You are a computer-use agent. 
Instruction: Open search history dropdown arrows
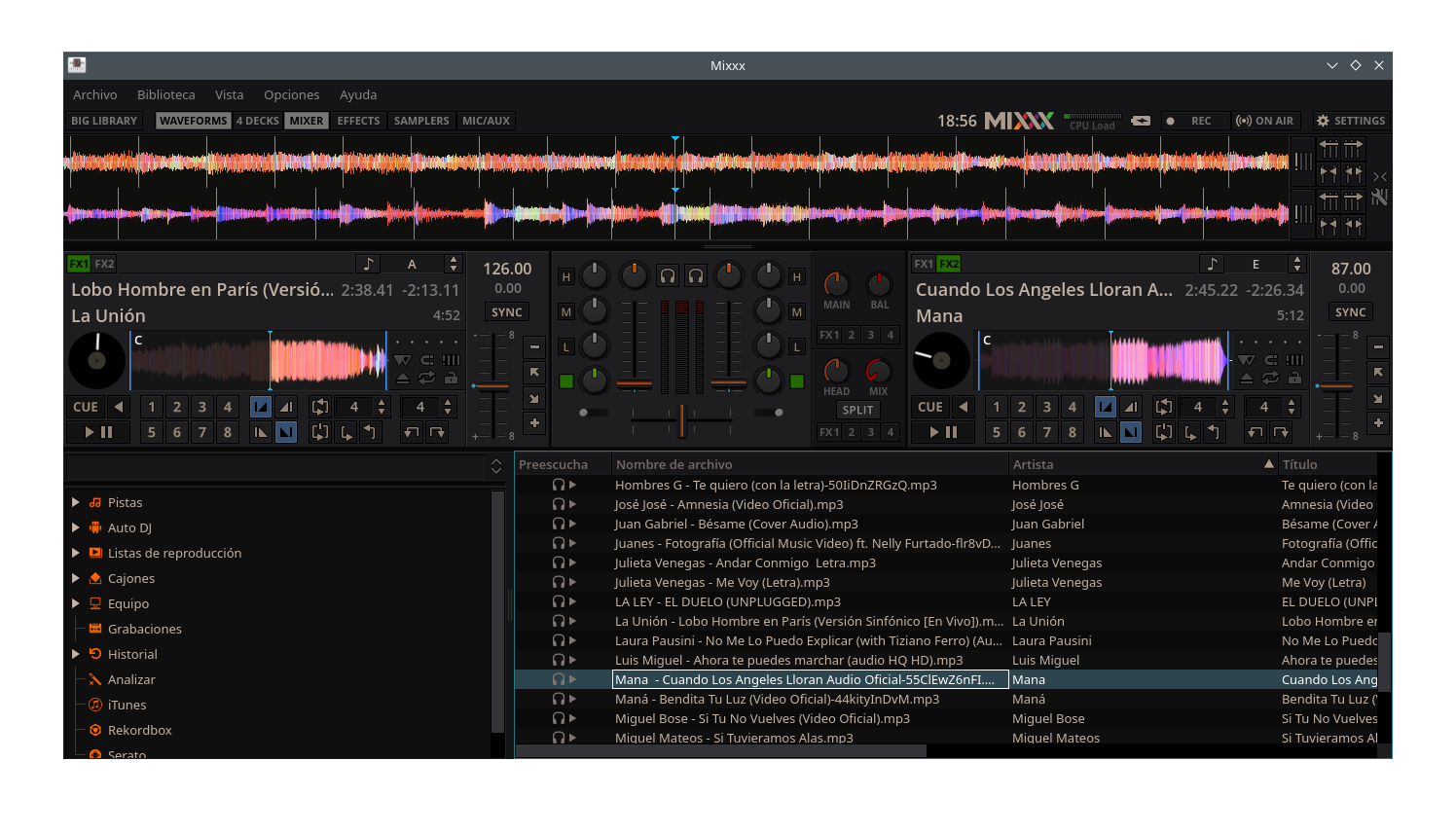click(495, 466)
